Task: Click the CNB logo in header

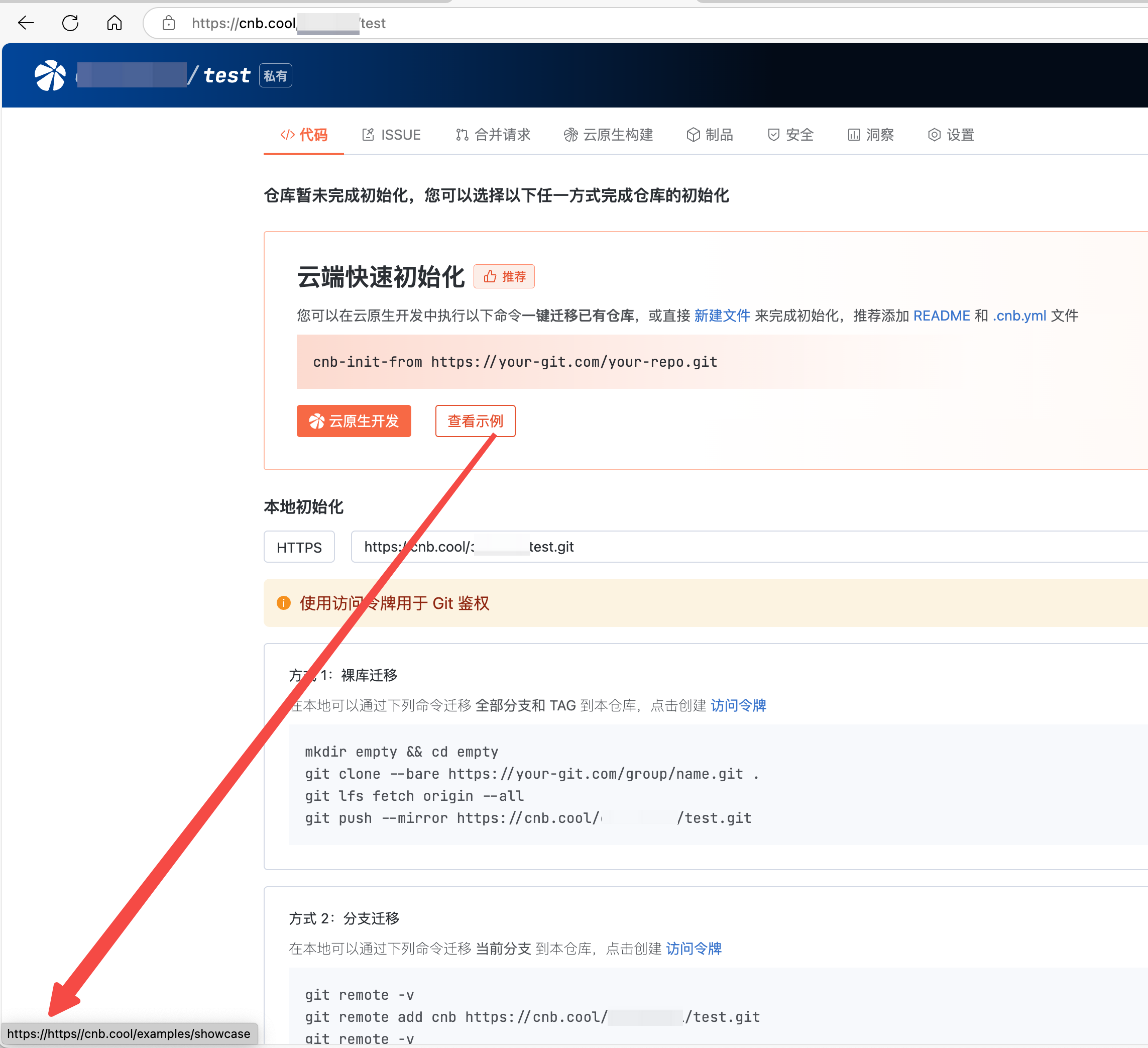Action: (x=50, y=75)
